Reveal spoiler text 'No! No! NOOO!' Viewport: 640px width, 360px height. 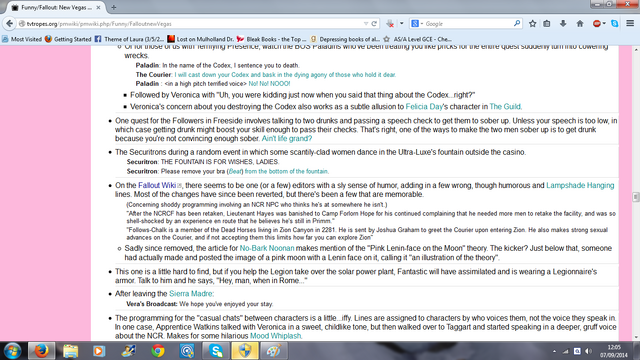[269, 84]
